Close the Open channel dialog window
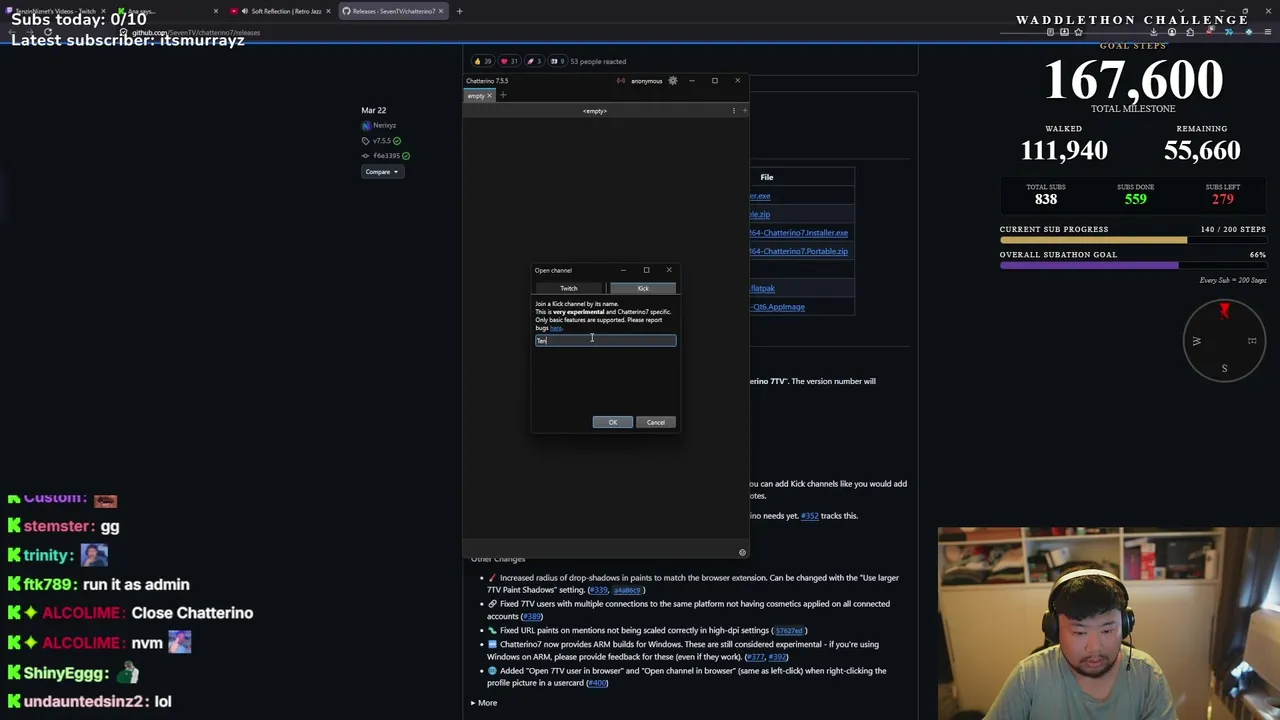The width and height of the screenshot is (1280, 720). click(x=669, y=270)
